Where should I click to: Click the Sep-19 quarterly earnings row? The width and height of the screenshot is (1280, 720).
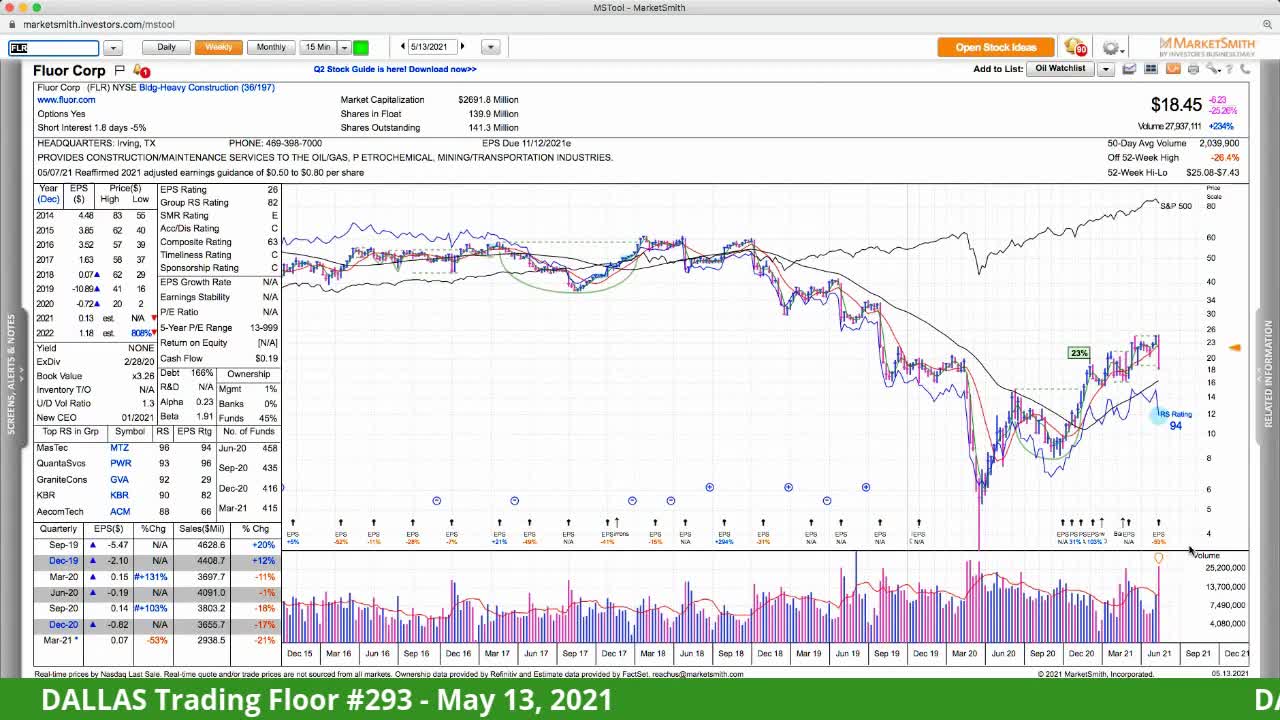point(157,545)
